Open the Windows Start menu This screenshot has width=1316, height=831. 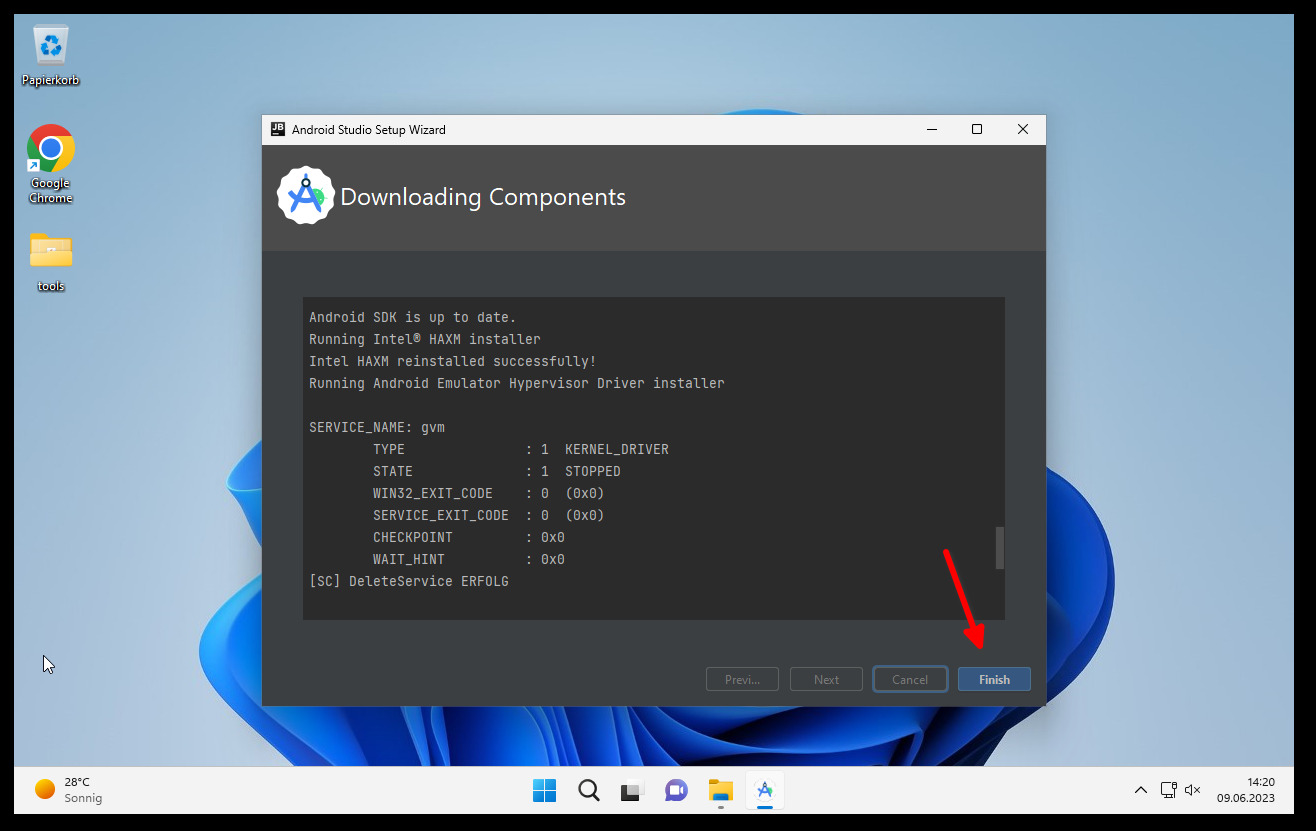pos(544,790)
